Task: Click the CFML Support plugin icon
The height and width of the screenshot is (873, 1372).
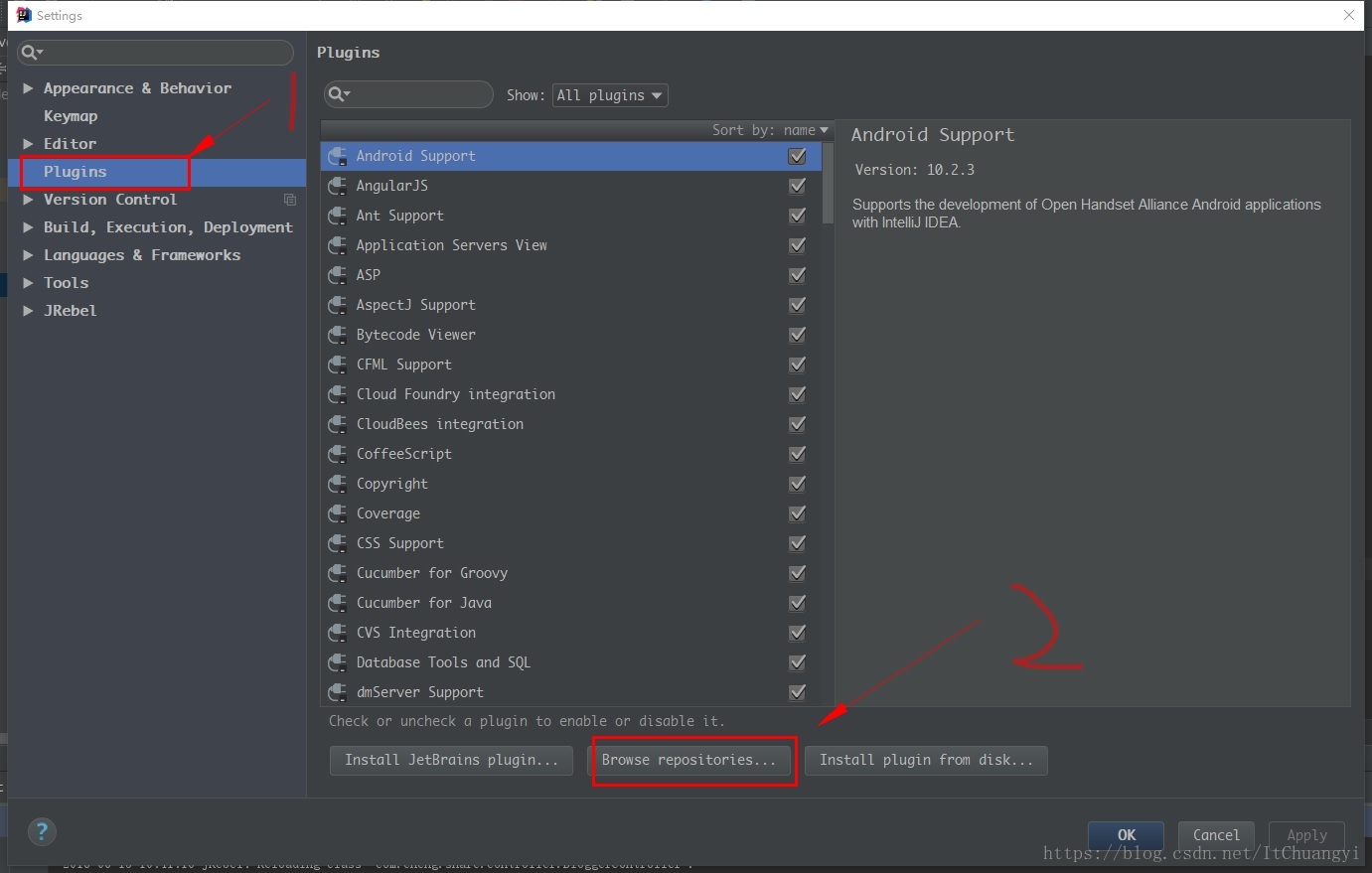Action: 338,364
